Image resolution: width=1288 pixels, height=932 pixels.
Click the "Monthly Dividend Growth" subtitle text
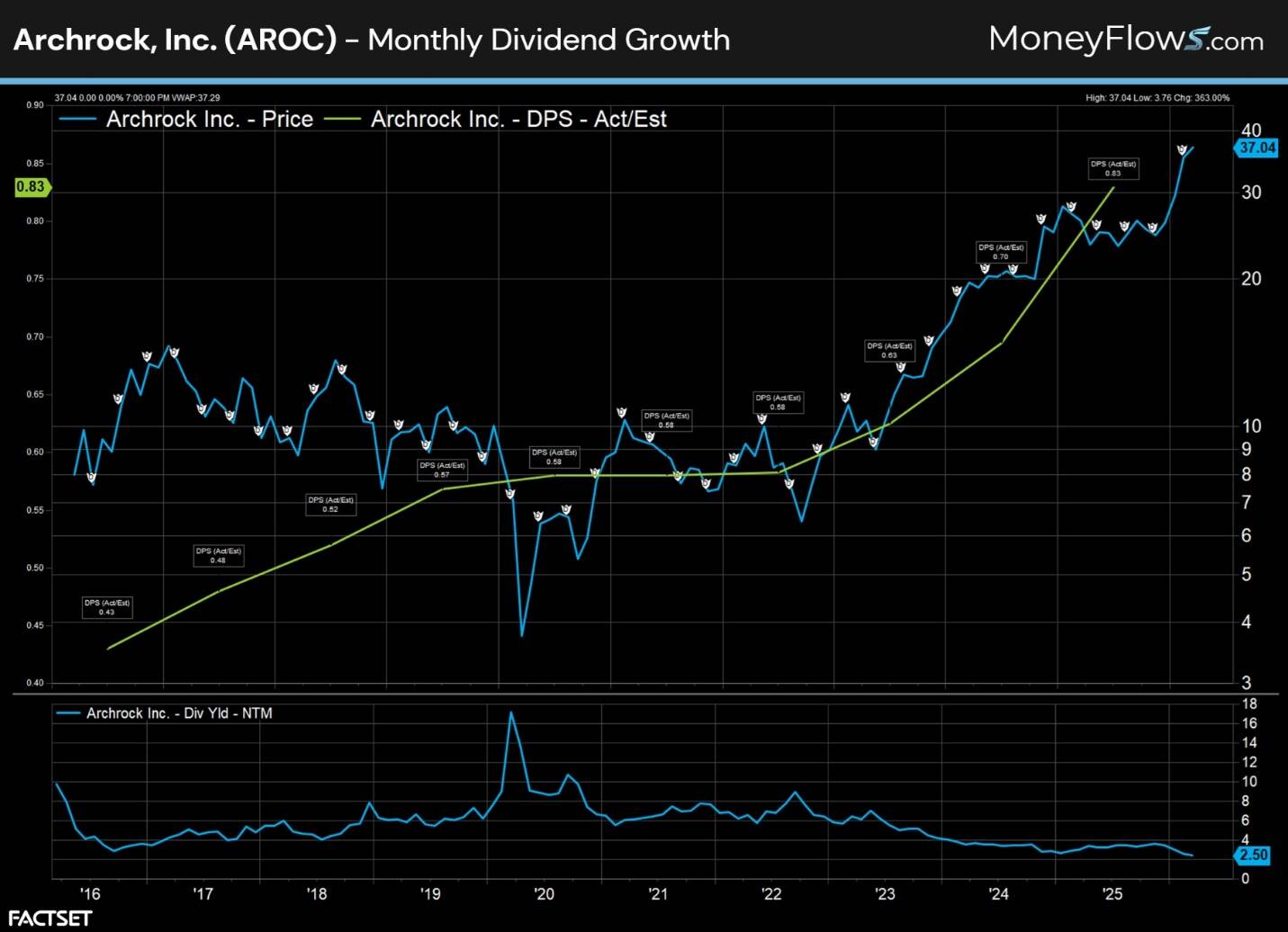click(549, 40)
